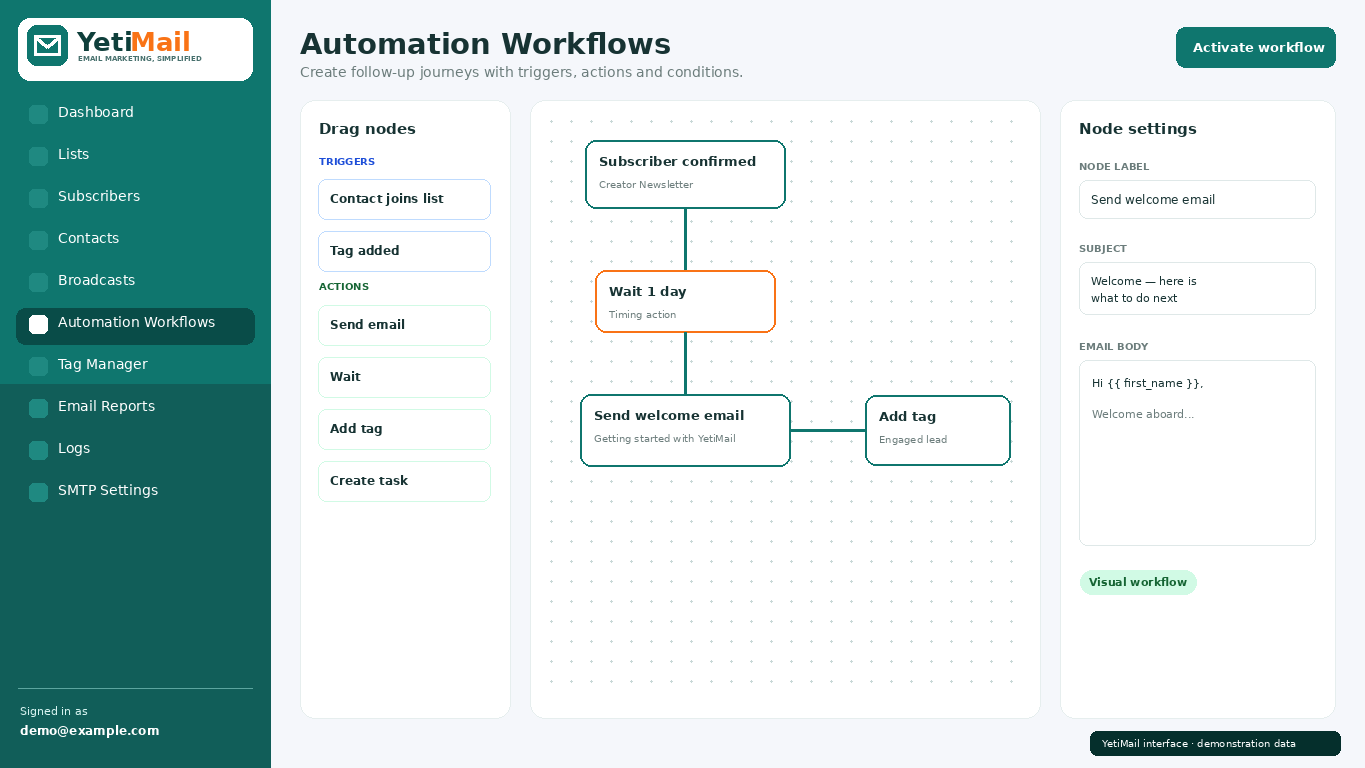Select the Subscriber confirmed canvas node
Screen dimensions: 1365x768
coord(685,174)
